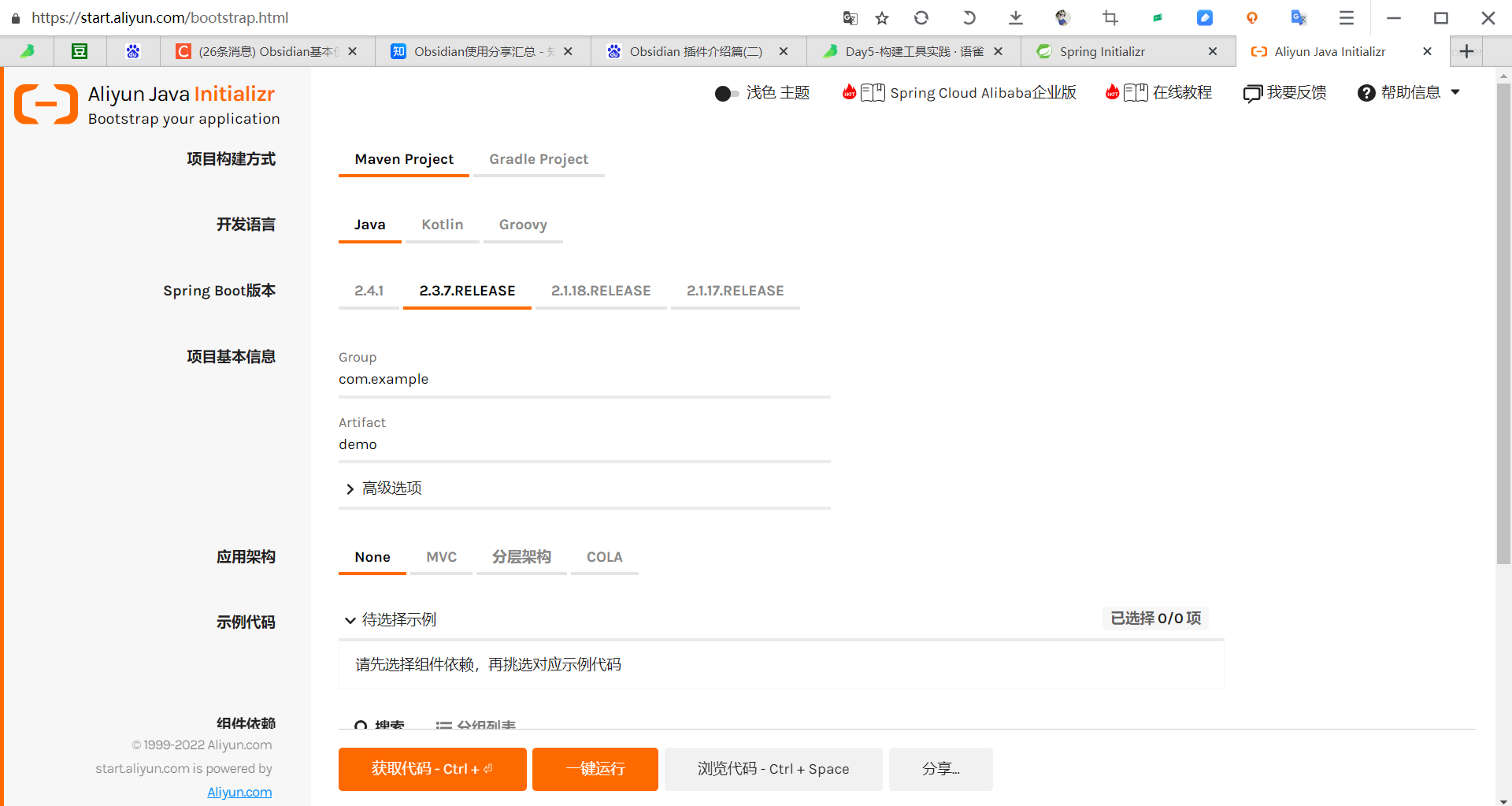Choose Kotlin as the development language
Viewport: 1512px width, 806px height.
pyautogui.click(x=443, y=225)
